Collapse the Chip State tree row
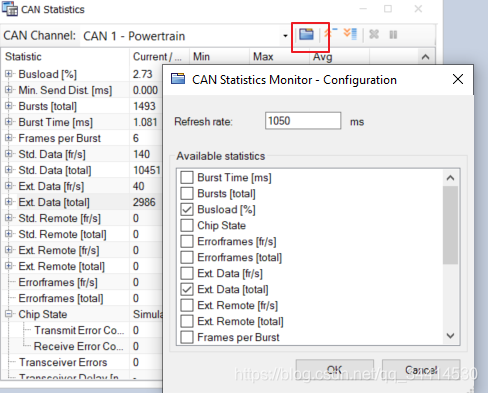This screenshot has height=393, width=488. pyautogui.click(x=9, y=314)
